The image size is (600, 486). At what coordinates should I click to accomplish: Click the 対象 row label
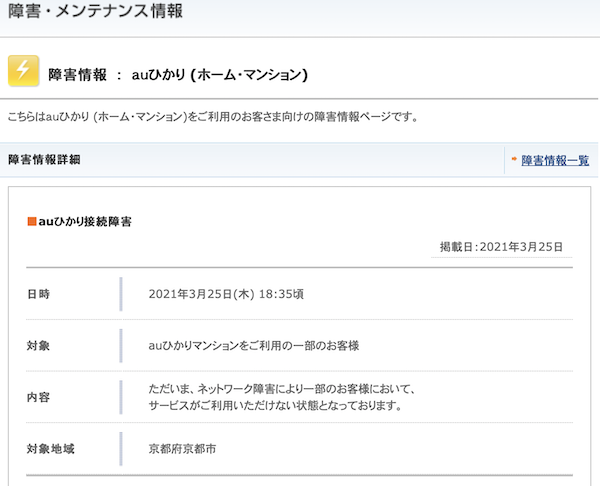(38, 346)
